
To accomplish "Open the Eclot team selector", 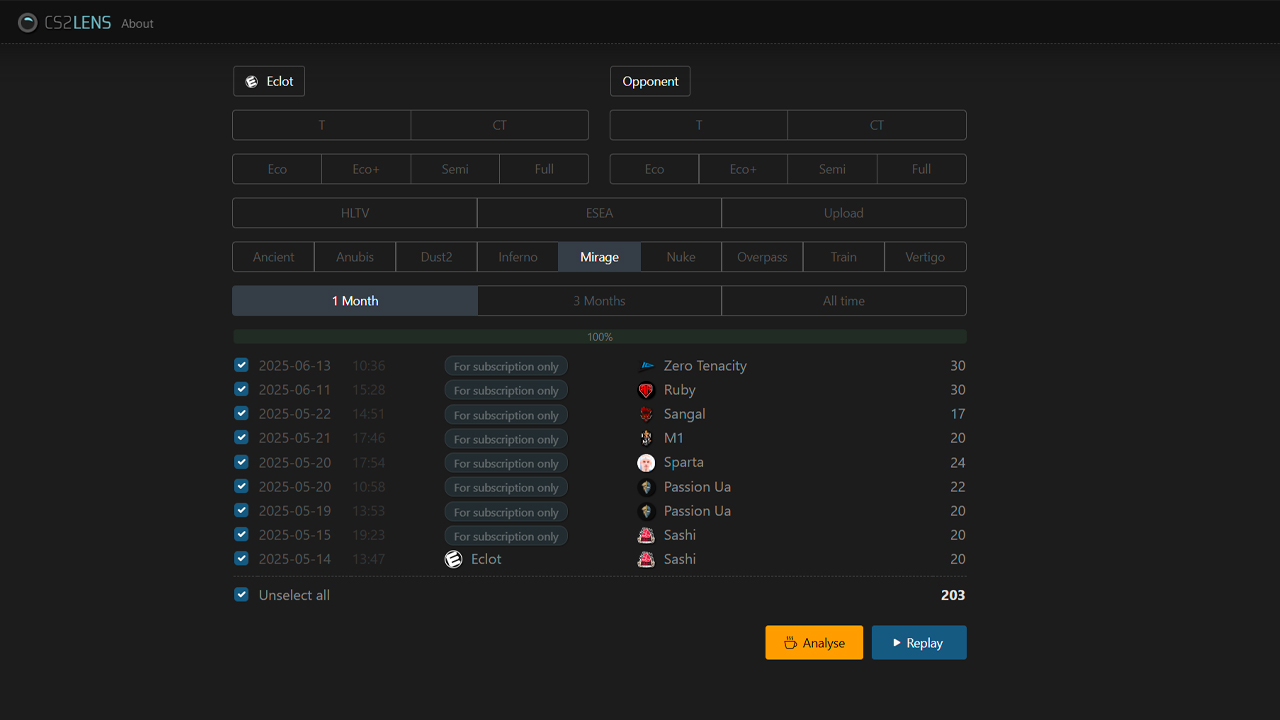I will 269,81.
